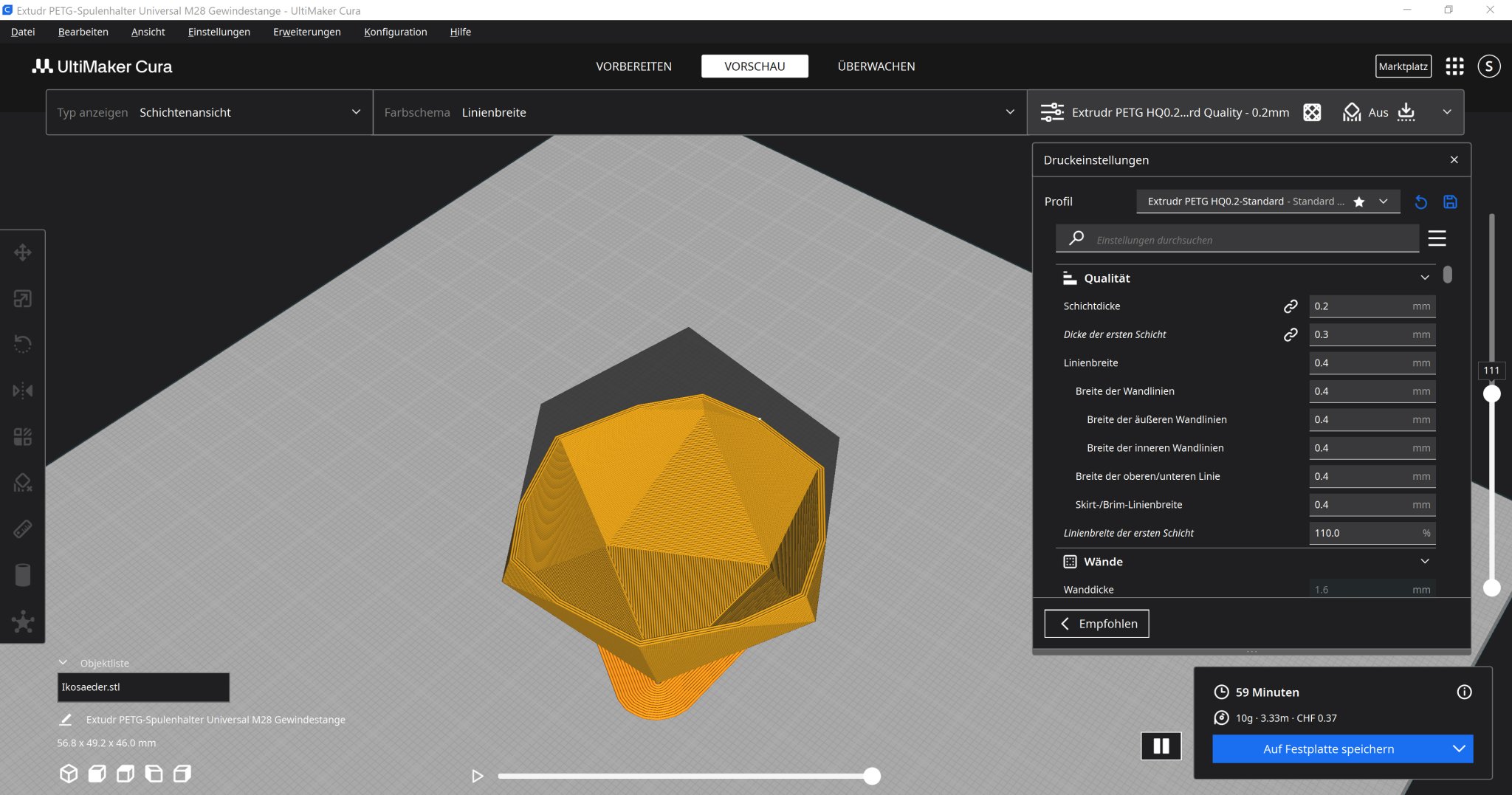Viewport: 1512px width, 795px height.
Task: Open the Support Blocker tool
Action: coord(22,483)
